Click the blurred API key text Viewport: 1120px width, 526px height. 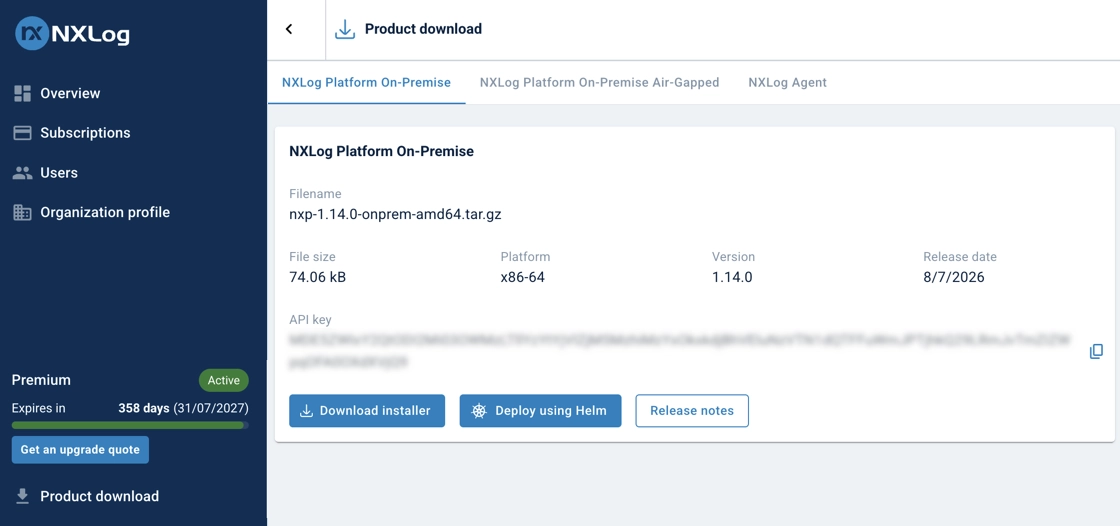(x=680, y=352)
